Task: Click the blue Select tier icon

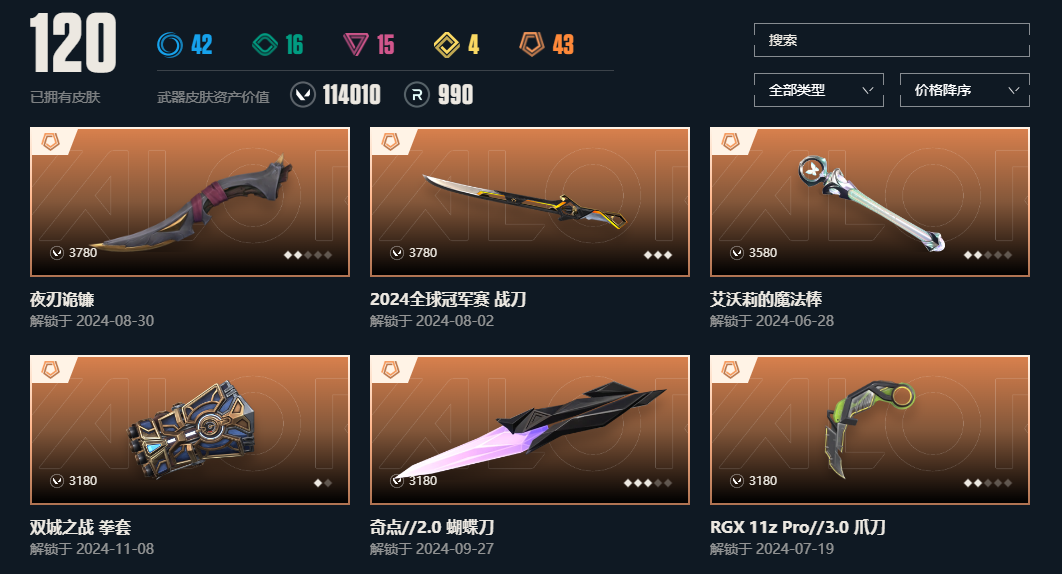Action: click(169, 45)
